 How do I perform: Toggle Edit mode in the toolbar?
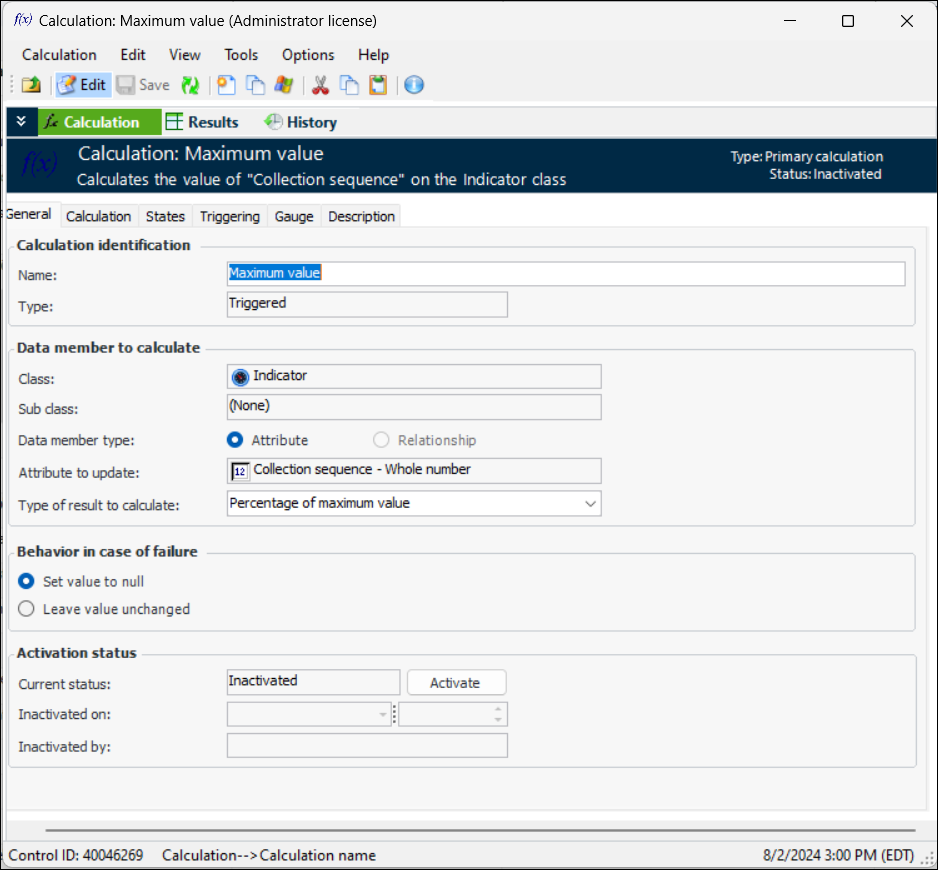pyautogui.click(x=82, y=85)
